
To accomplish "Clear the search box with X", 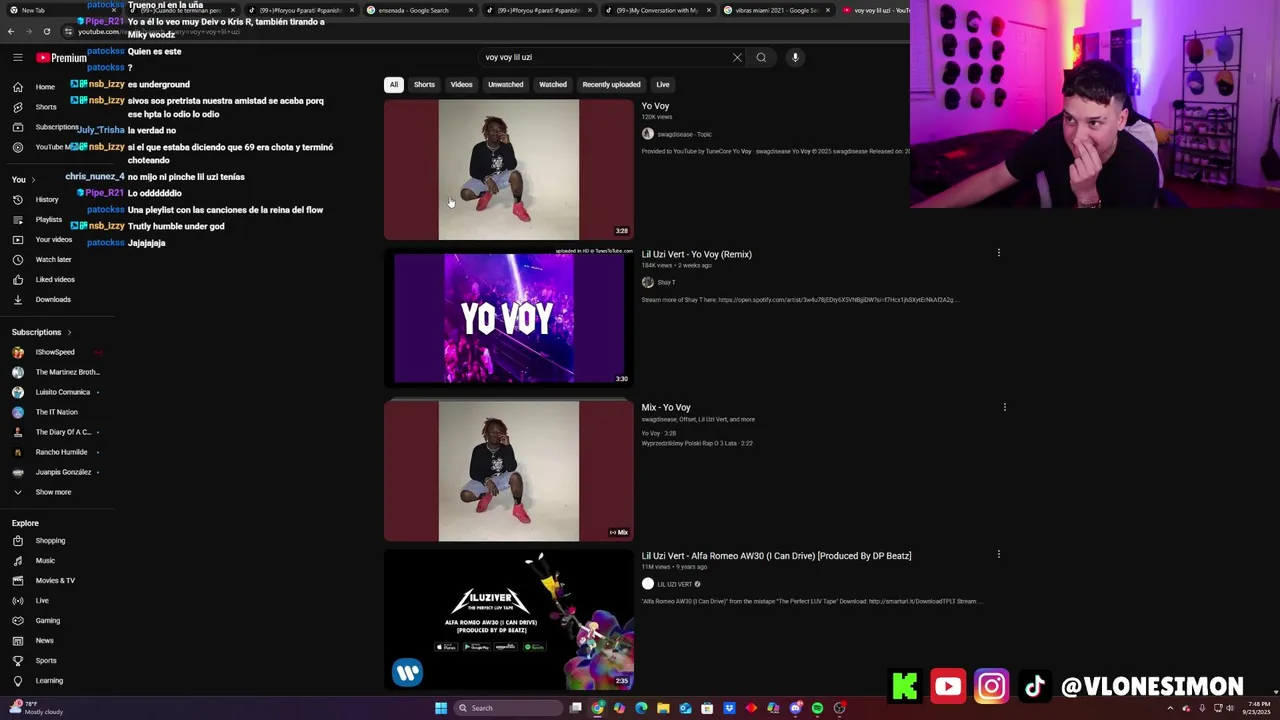I will click(737, 57).
